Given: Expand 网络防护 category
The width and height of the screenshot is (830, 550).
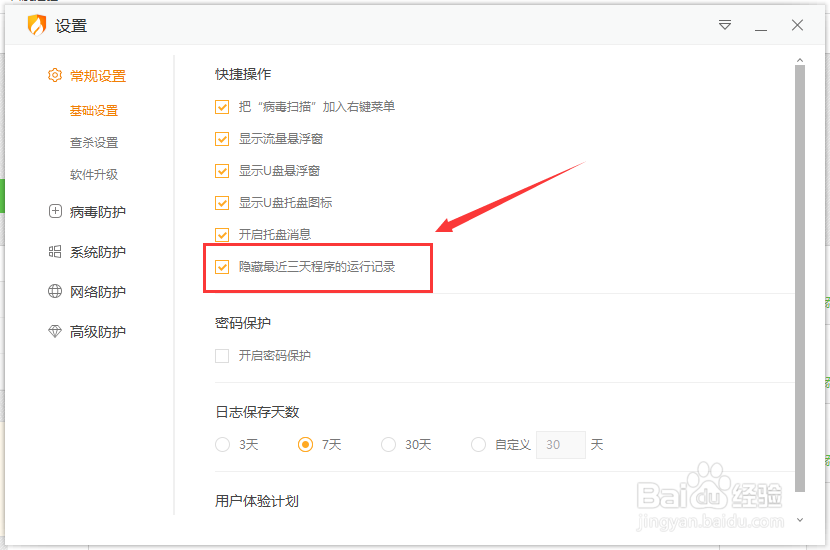Looking at the screenshot, I should pyautogui.click(x=98, y=292).
